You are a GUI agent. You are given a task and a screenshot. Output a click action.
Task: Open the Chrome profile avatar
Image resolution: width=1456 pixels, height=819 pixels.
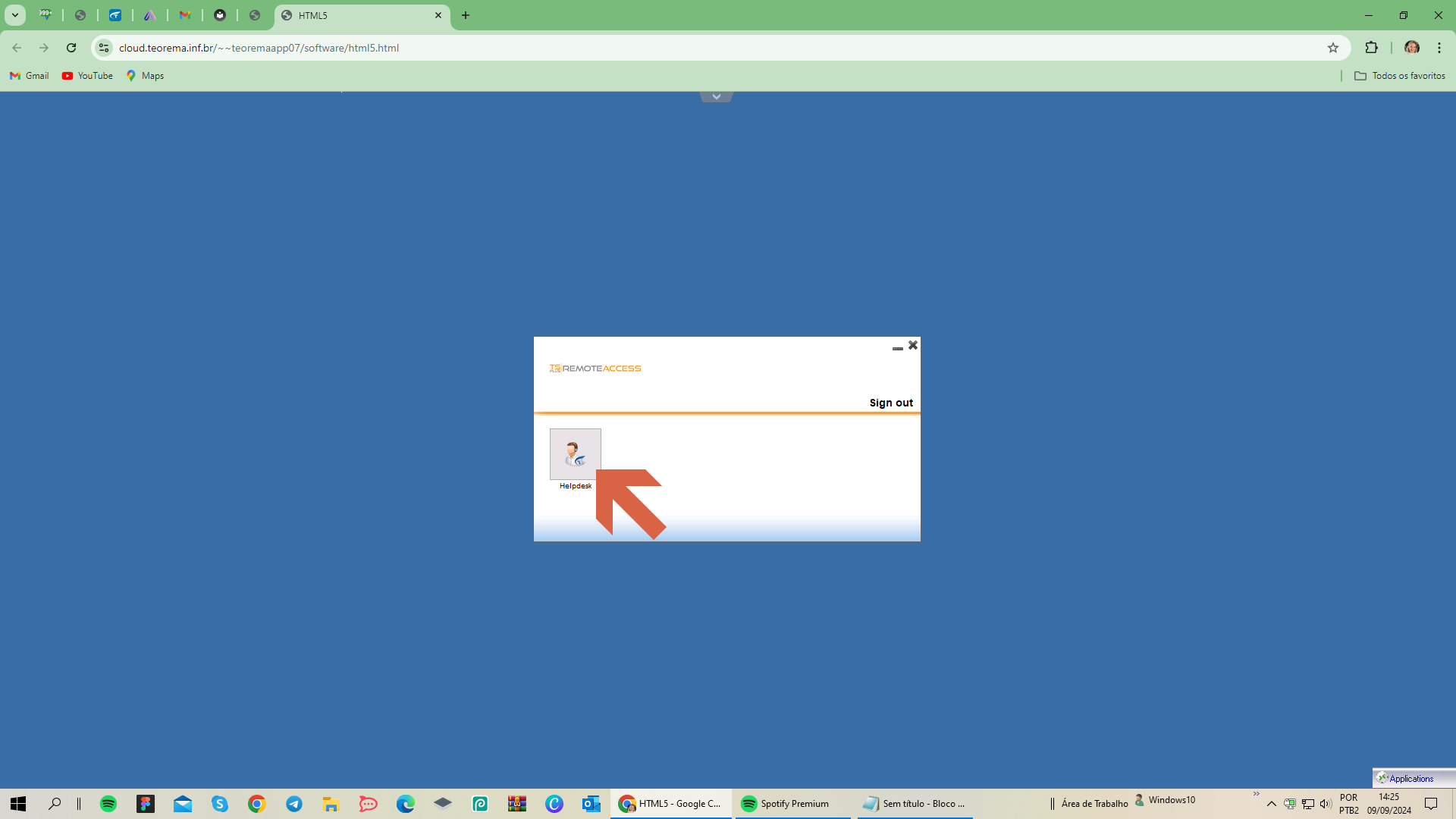click(x=1411, y=48)
